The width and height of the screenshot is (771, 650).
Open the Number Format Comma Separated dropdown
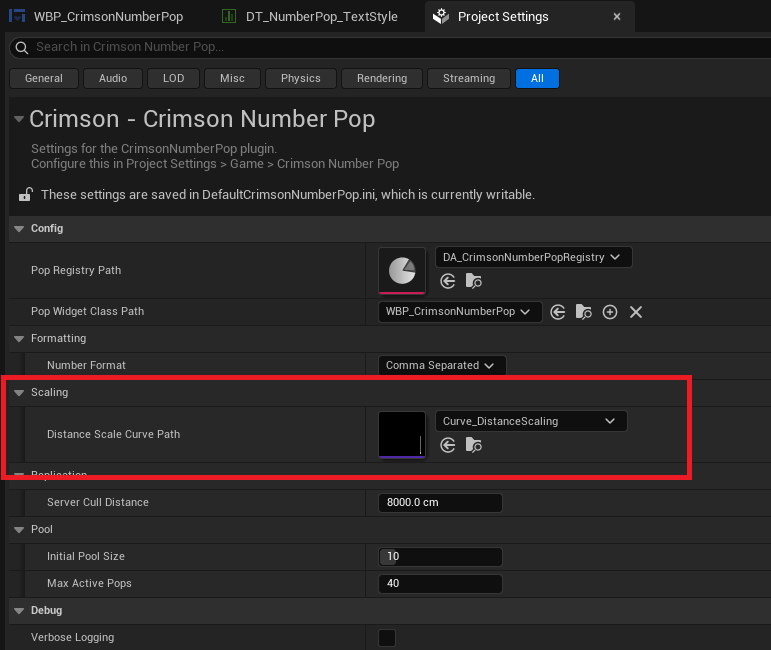click(x=442, y=365)
